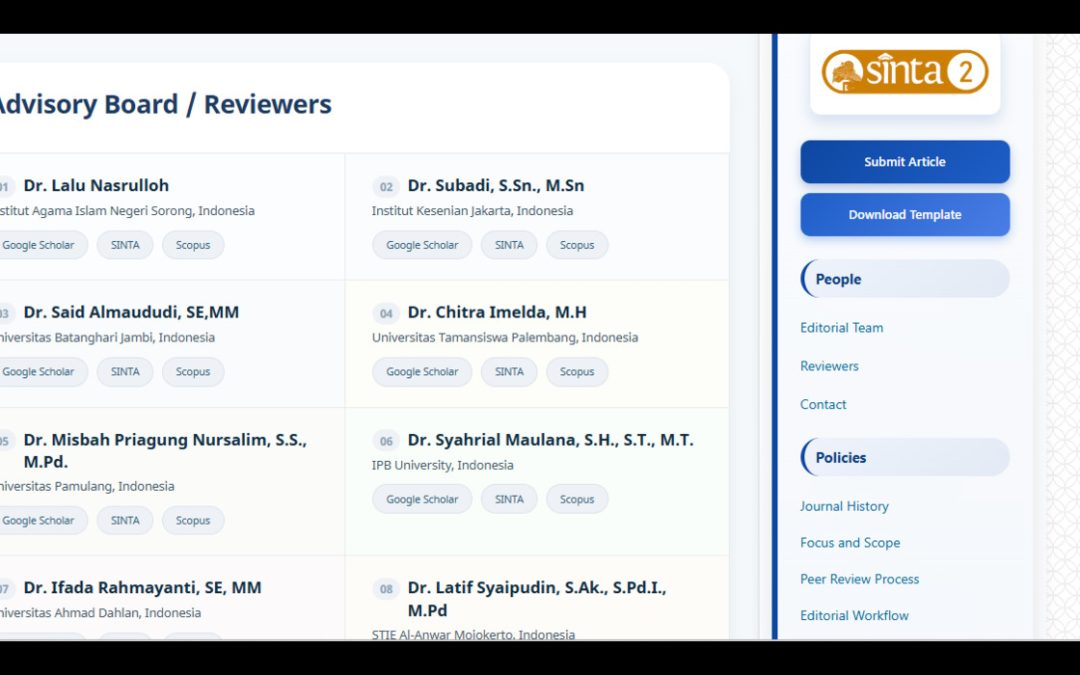Screen dimensions: 1080x675
Task: Open the Focus and Scope link
Action: coord(850,543)
